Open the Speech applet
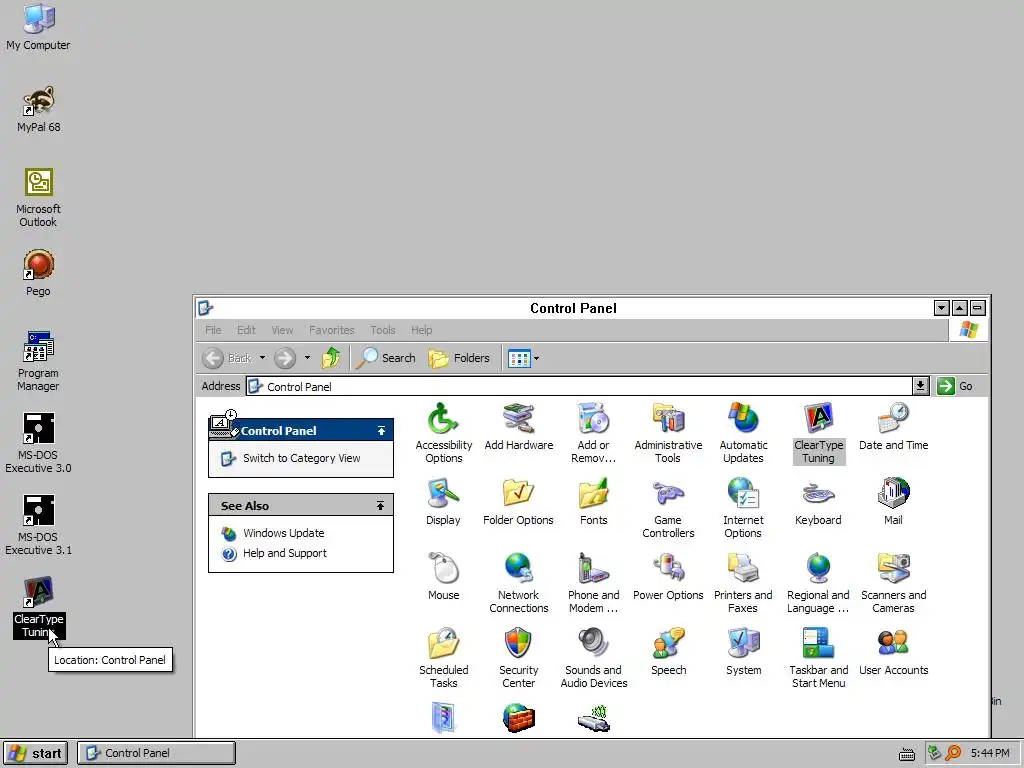This screenshot has height=768, width=1024. [668, 652]
